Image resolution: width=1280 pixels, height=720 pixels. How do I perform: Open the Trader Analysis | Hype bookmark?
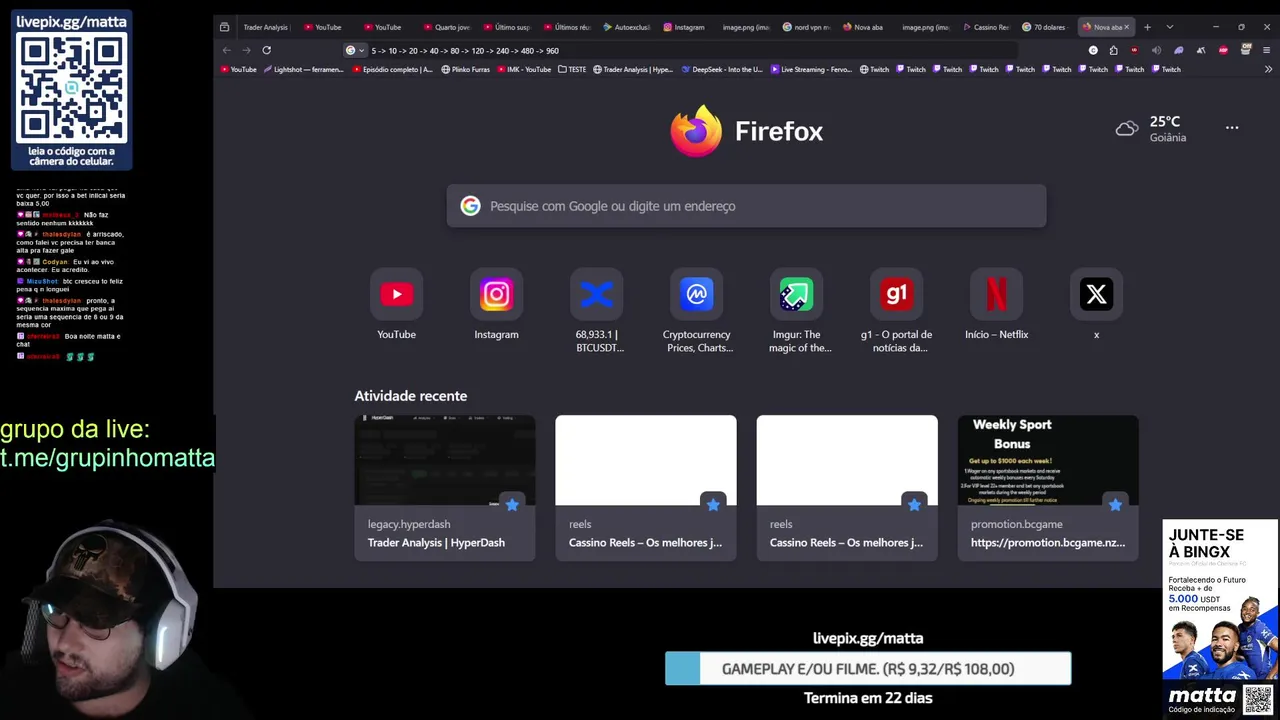pyautogui.click(x=633, y=69)
